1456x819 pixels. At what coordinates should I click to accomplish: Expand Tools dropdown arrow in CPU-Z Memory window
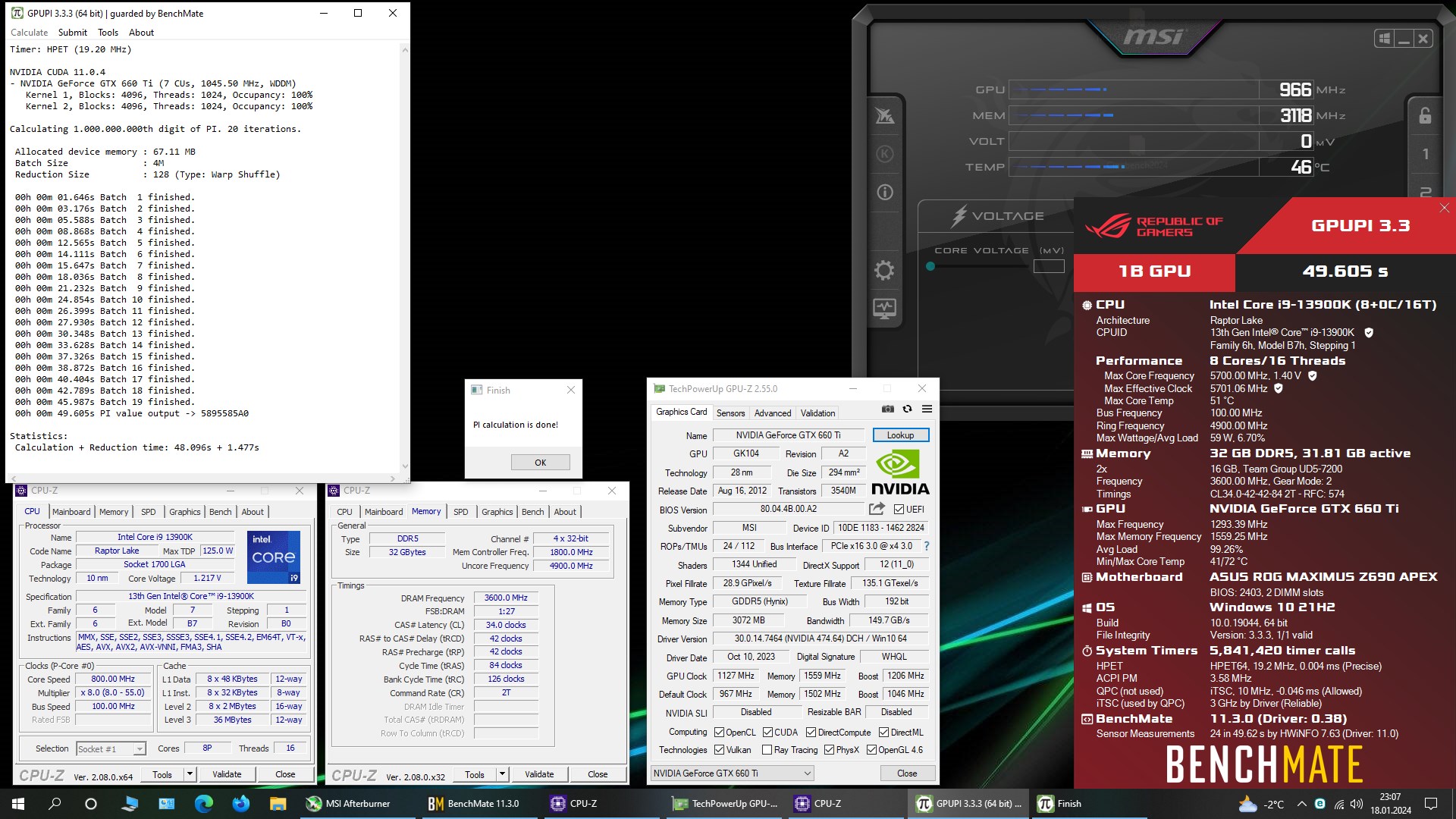click(502, 774)
